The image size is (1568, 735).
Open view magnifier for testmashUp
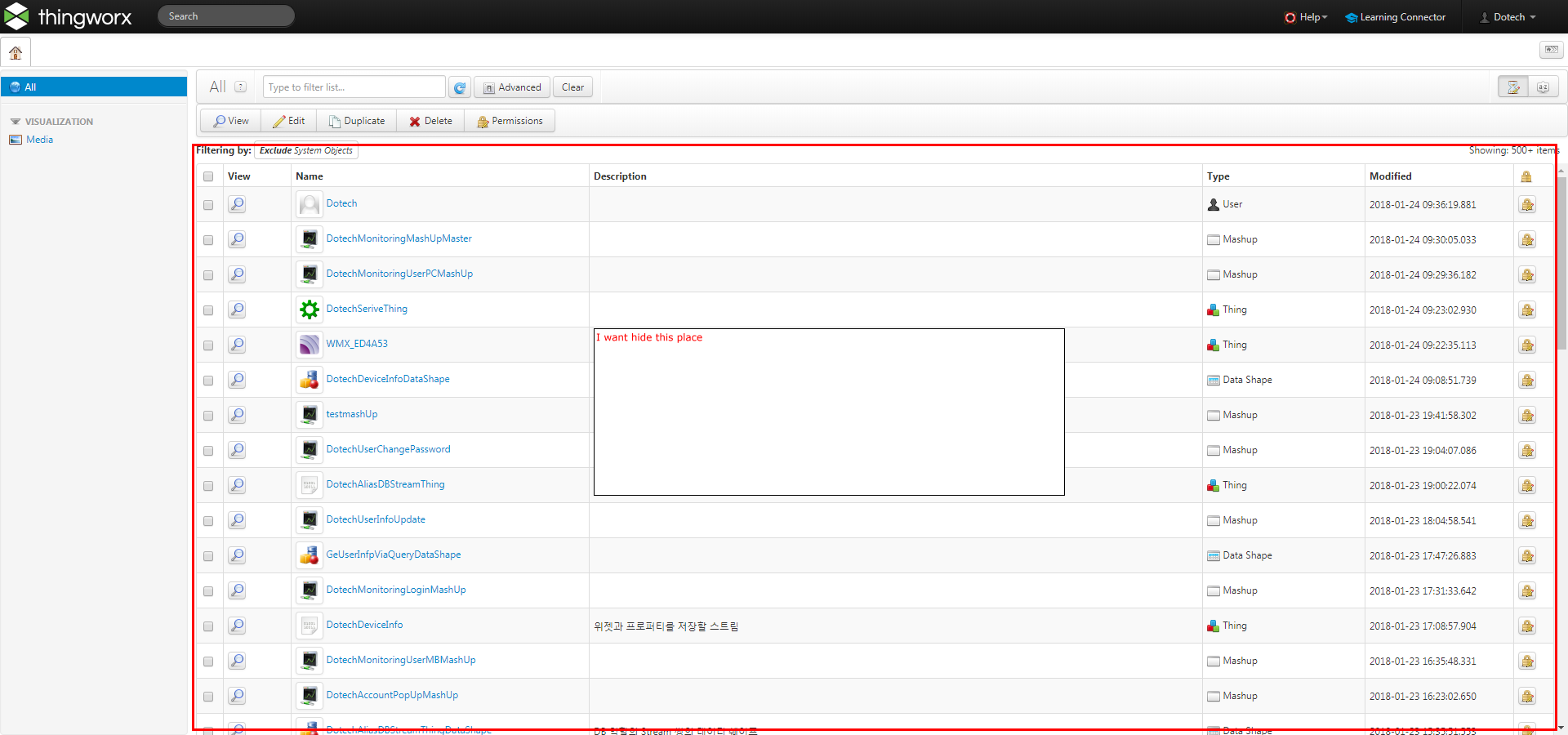coord(237,415)
